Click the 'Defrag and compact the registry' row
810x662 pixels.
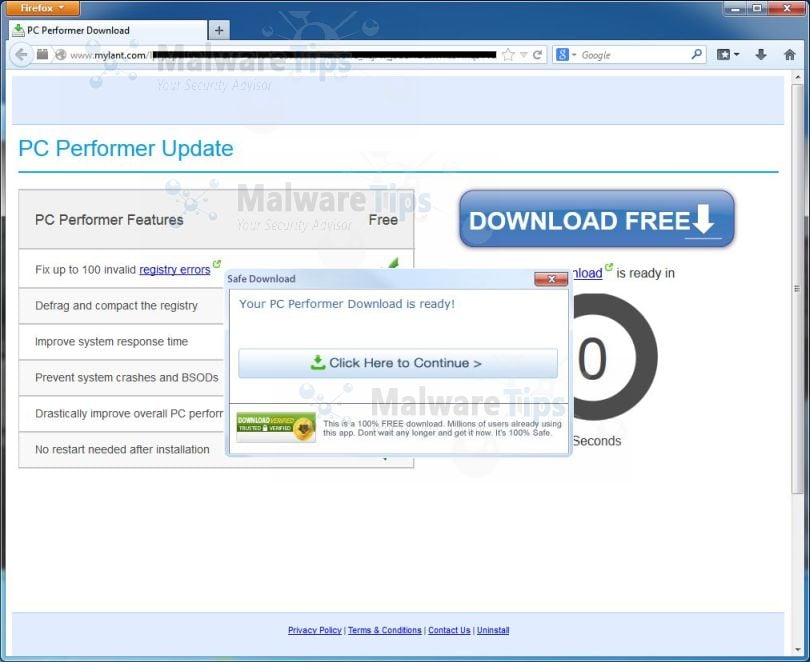121,306
